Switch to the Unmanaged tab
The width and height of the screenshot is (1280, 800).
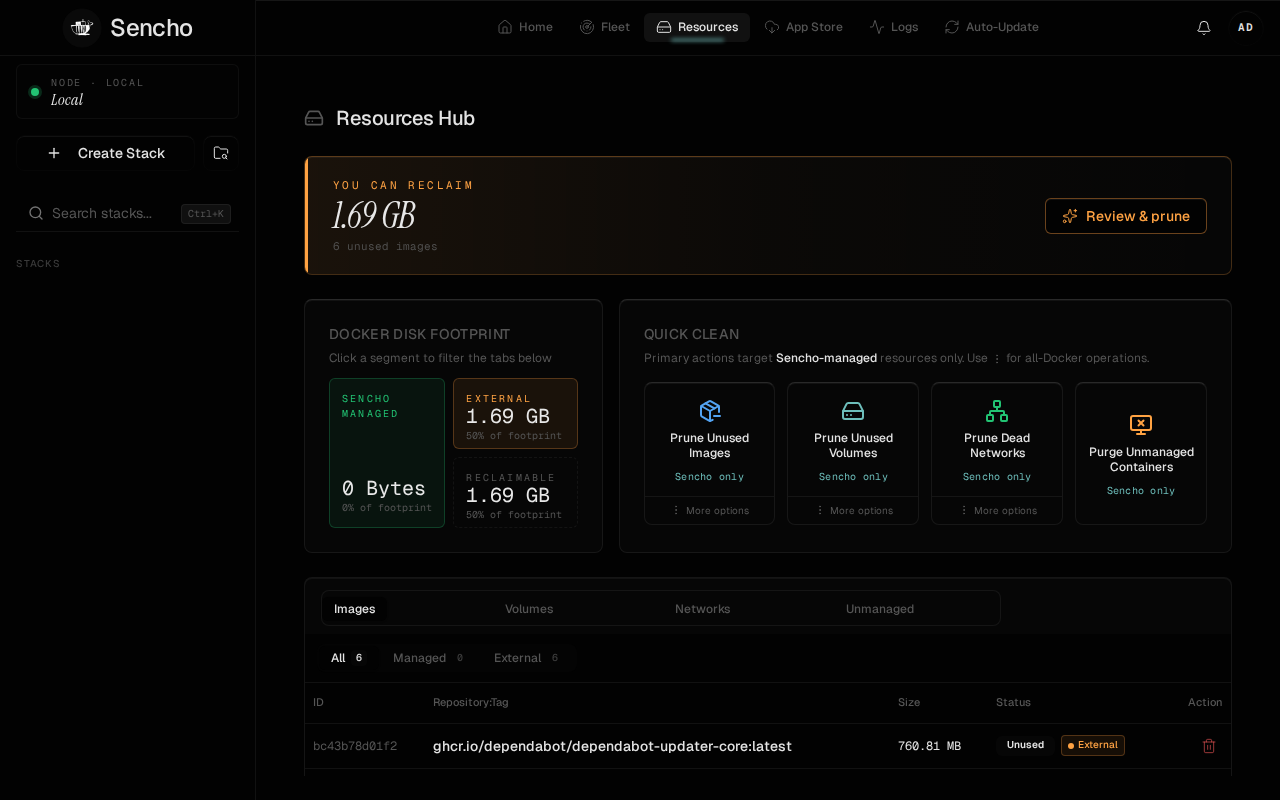[880, 609]
